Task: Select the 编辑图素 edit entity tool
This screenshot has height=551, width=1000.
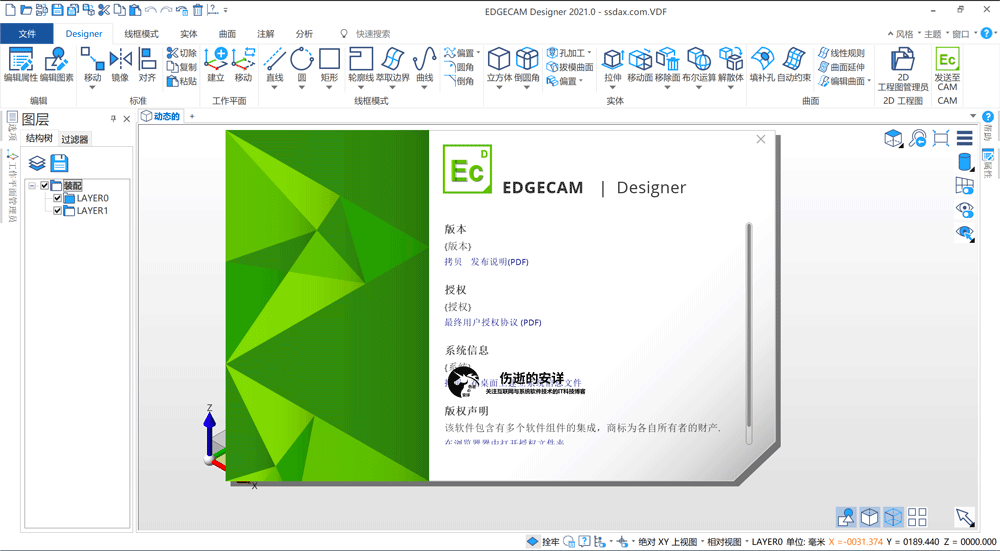Action: [x=57, y=65]
